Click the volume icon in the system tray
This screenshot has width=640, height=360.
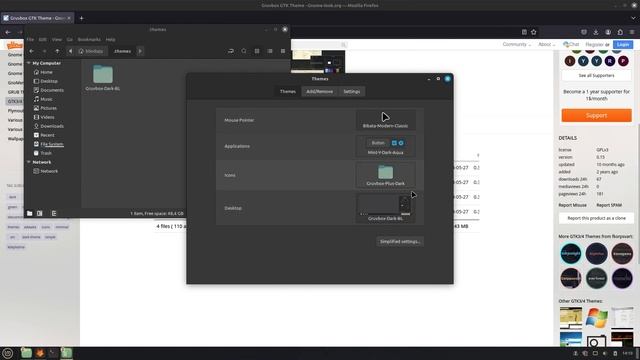605,353
